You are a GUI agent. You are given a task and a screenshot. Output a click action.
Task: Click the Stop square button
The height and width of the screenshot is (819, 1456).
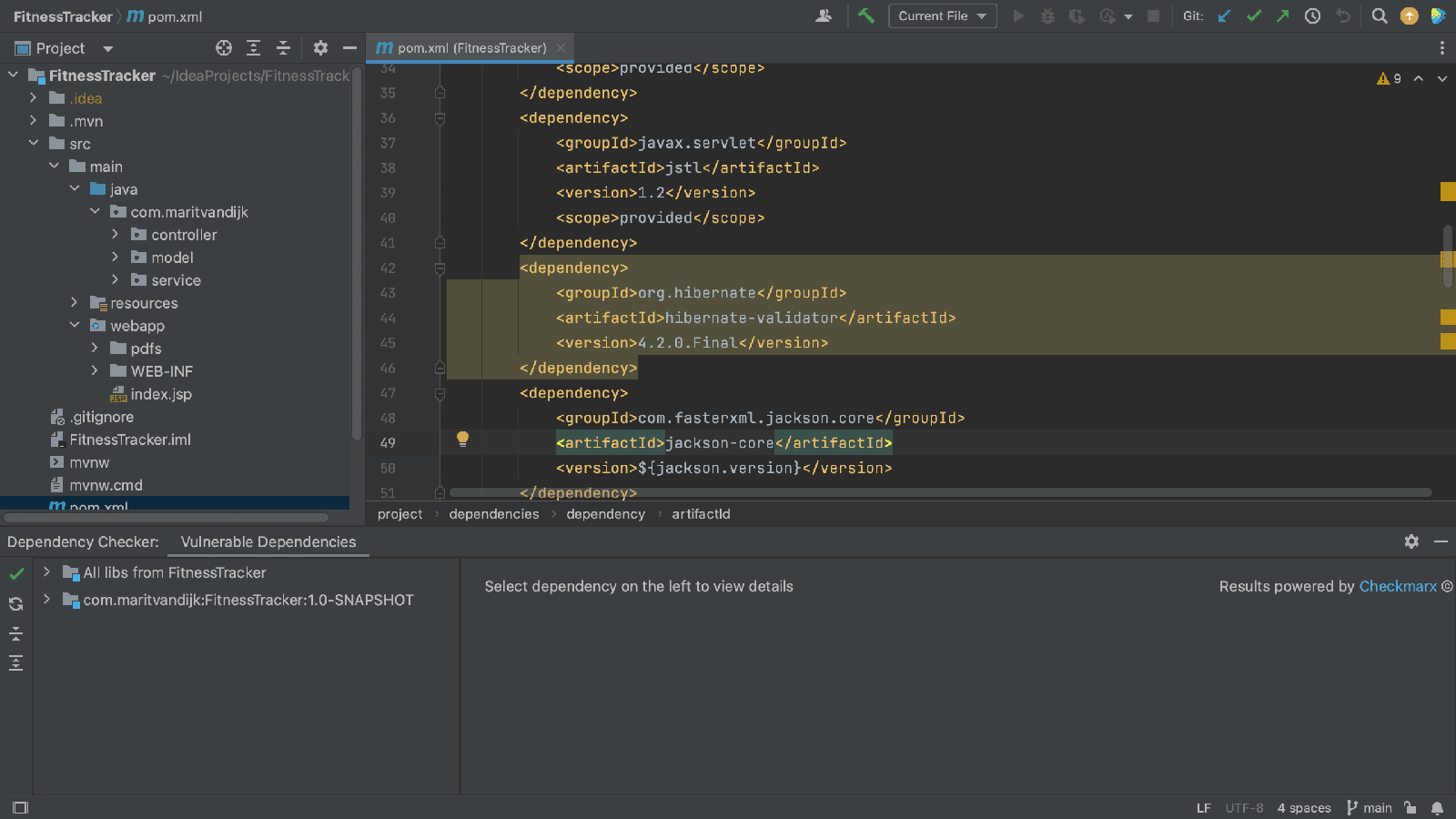pos(1153,16)
